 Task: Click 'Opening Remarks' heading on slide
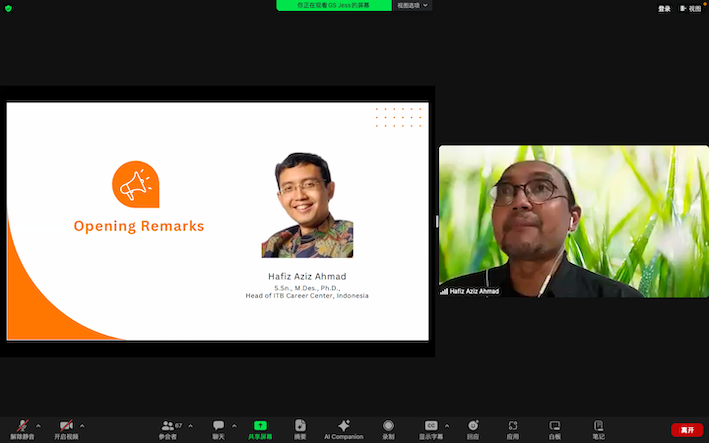(139, 226)
